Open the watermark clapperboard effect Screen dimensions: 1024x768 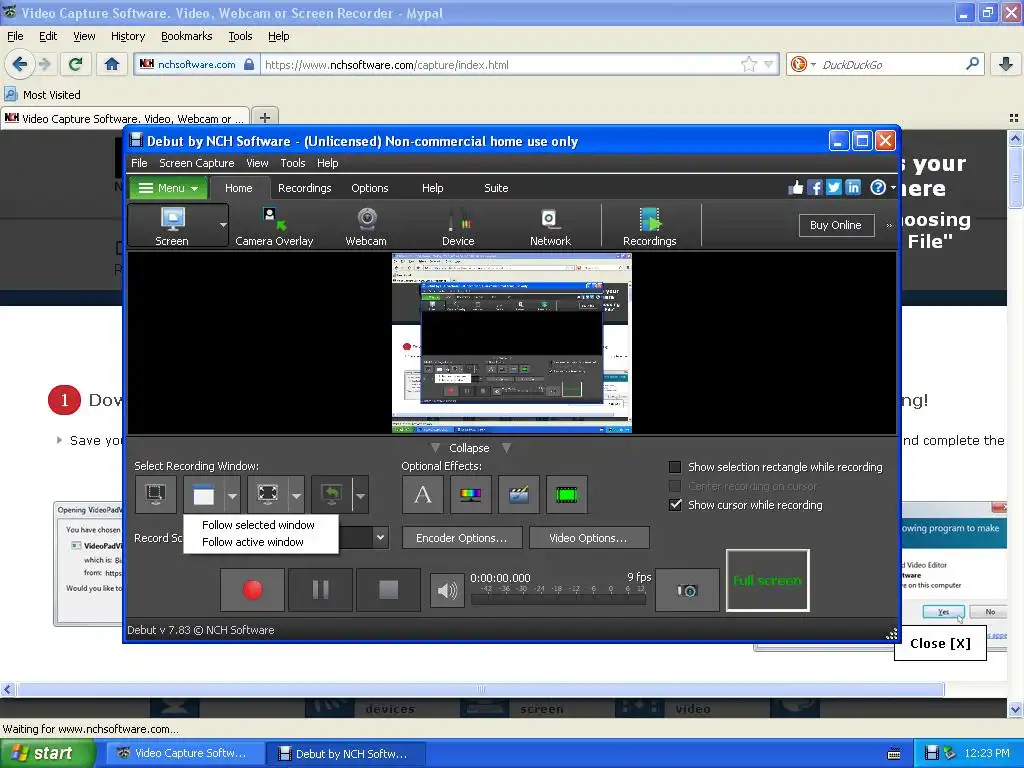tap(519, 494)
